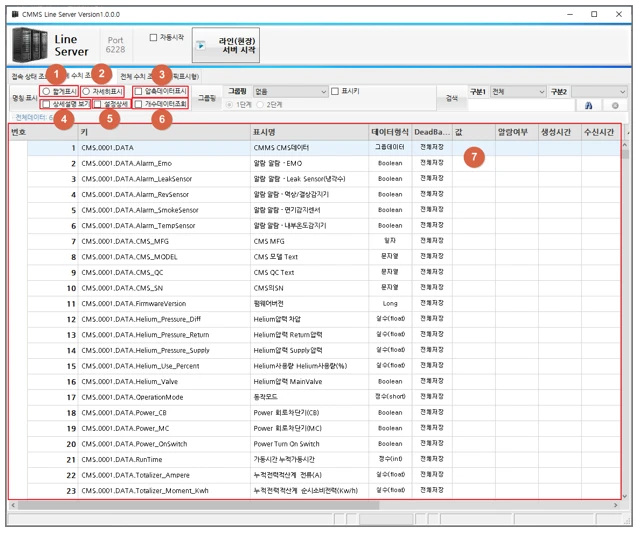This screenshot has height=533, width=639.
Task: Click the Port 6228 field
Action: tap(115, 45)
